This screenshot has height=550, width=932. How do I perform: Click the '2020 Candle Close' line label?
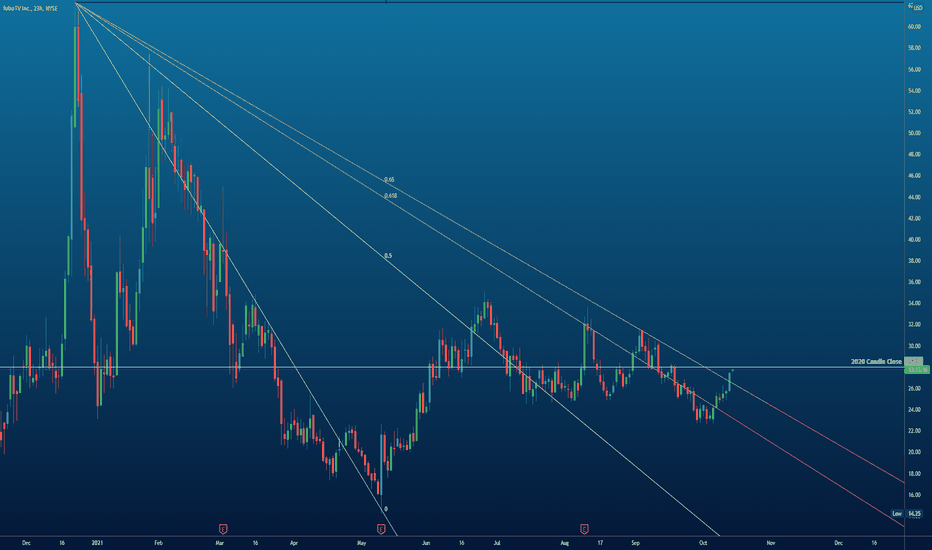coord(876,362)
